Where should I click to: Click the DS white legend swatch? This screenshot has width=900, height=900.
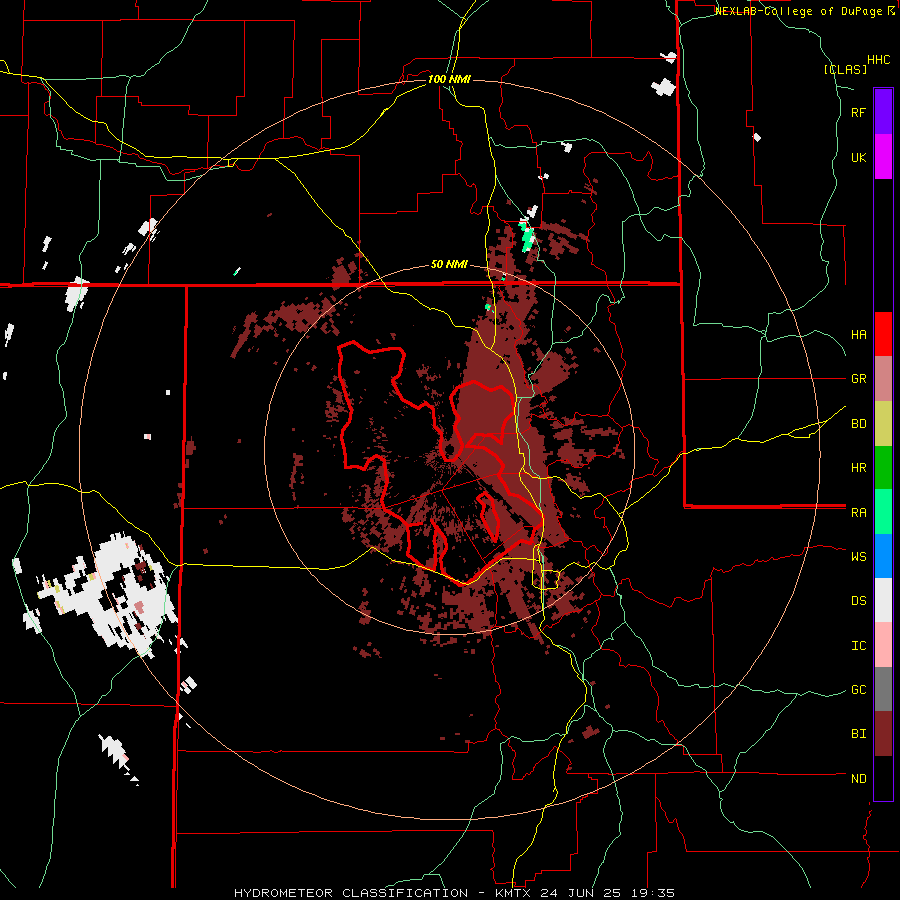[x=883, y=600]
